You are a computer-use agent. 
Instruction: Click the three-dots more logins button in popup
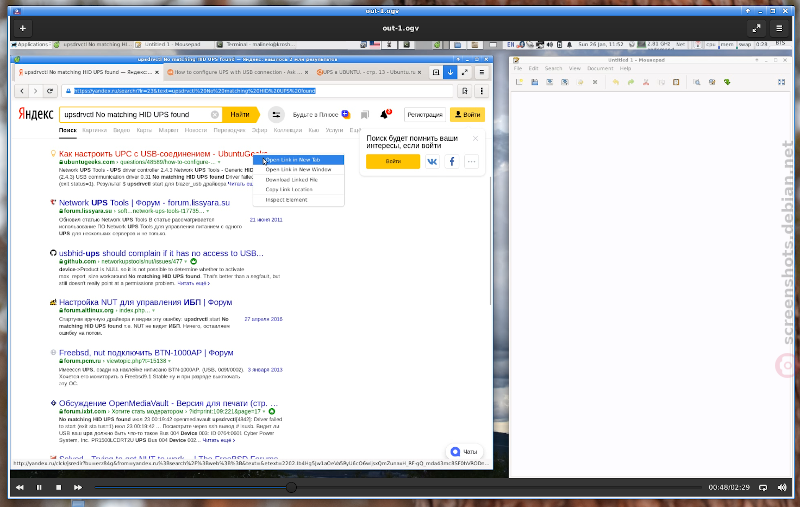point(471,162)
